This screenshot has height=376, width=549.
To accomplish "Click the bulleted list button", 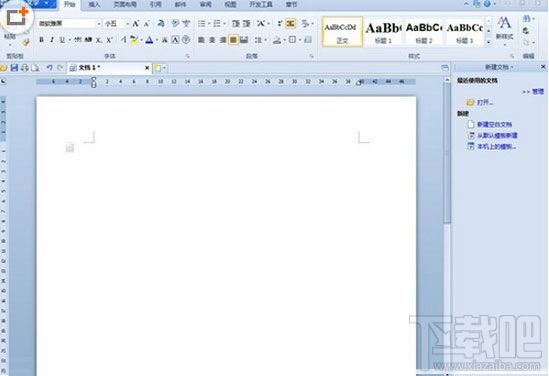I will click(x=202, y=23).
